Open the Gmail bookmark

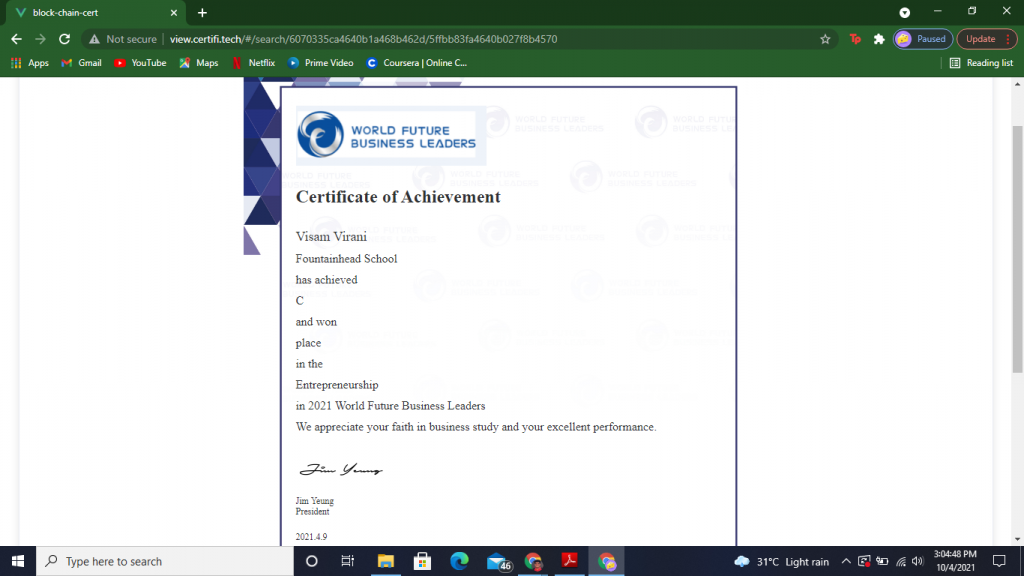[x=81, y=63]
